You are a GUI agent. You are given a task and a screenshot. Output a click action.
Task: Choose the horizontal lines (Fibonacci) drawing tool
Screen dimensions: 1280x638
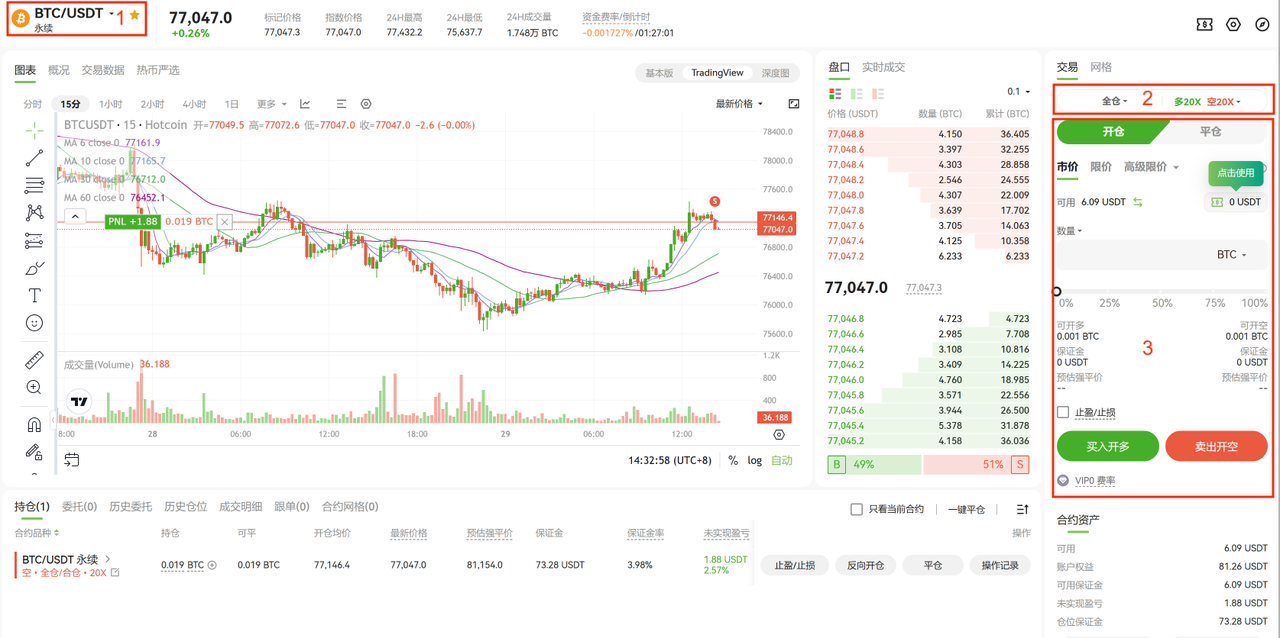click(34, 185)
